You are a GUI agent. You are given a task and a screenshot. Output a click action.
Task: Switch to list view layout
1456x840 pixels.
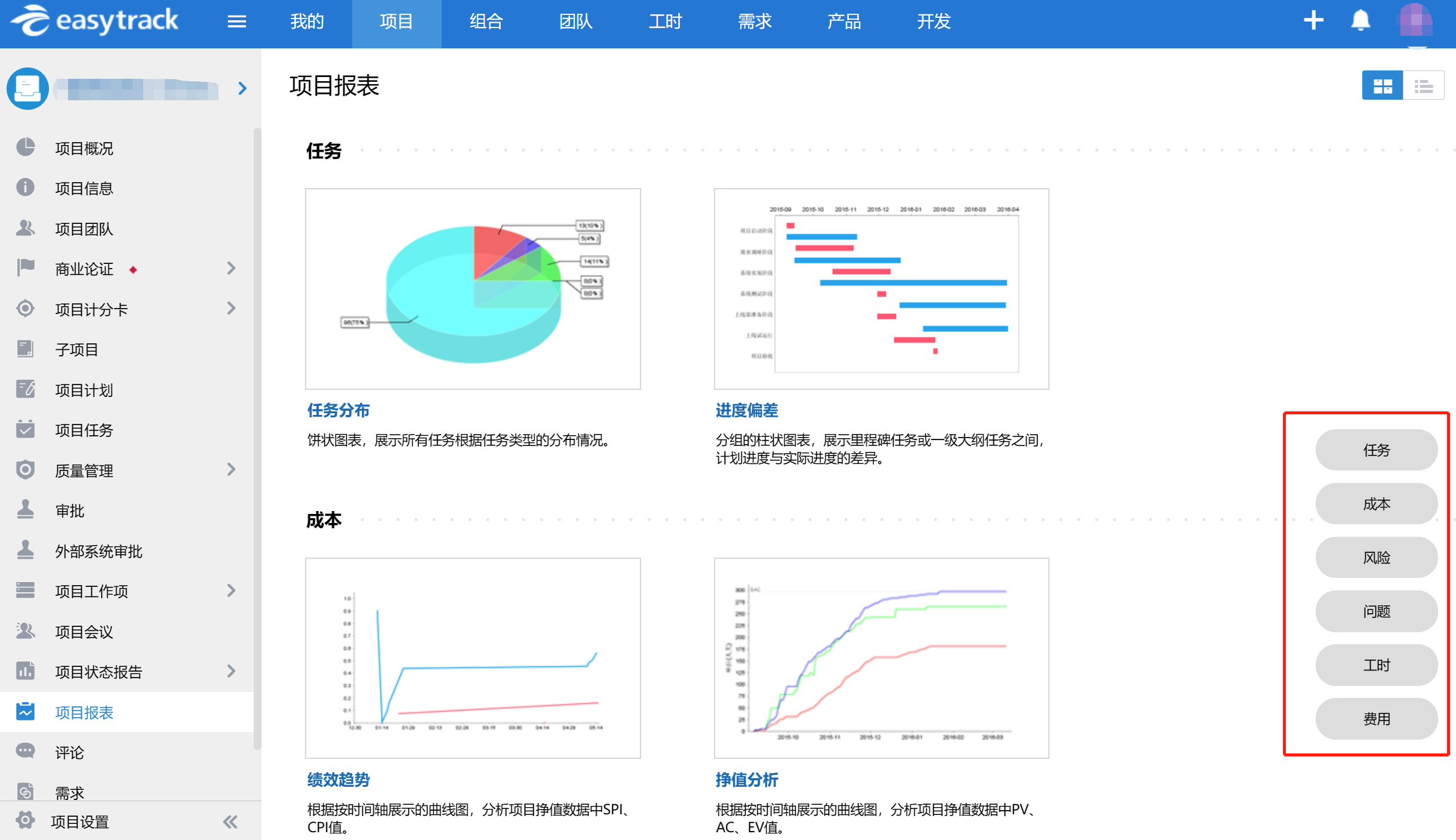1424,86
